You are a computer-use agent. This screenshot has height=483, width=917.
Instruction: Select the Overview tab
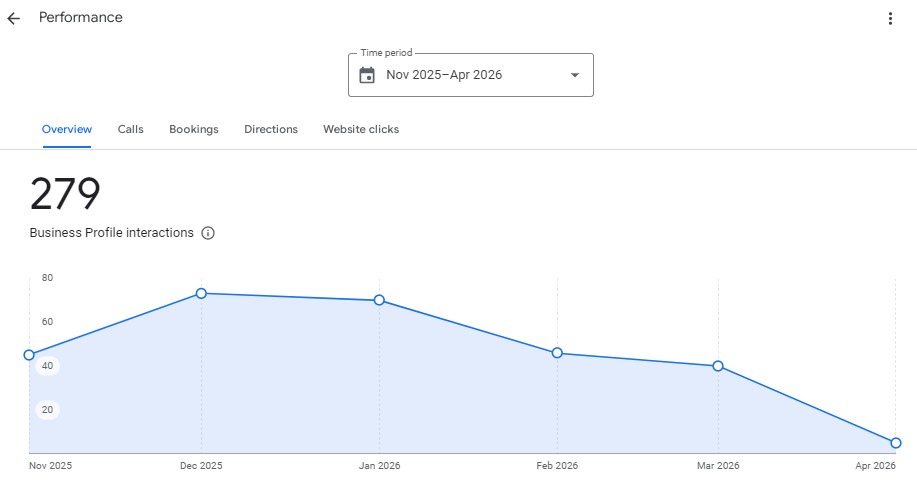click(67, 129)
